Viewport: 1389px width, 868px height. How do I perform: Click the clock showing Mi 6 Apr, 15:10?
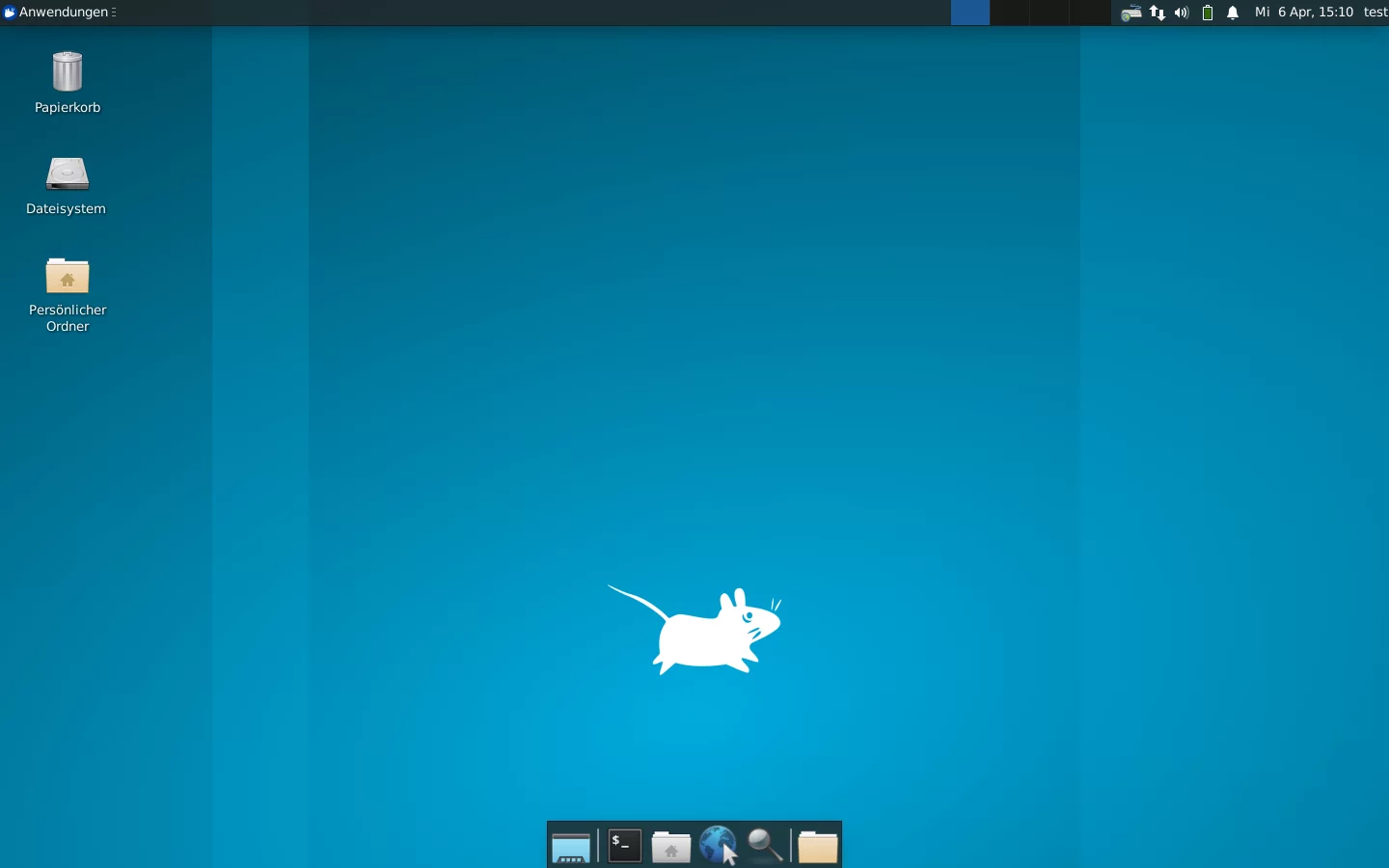pyautogui.click(x=1304, y=13)
